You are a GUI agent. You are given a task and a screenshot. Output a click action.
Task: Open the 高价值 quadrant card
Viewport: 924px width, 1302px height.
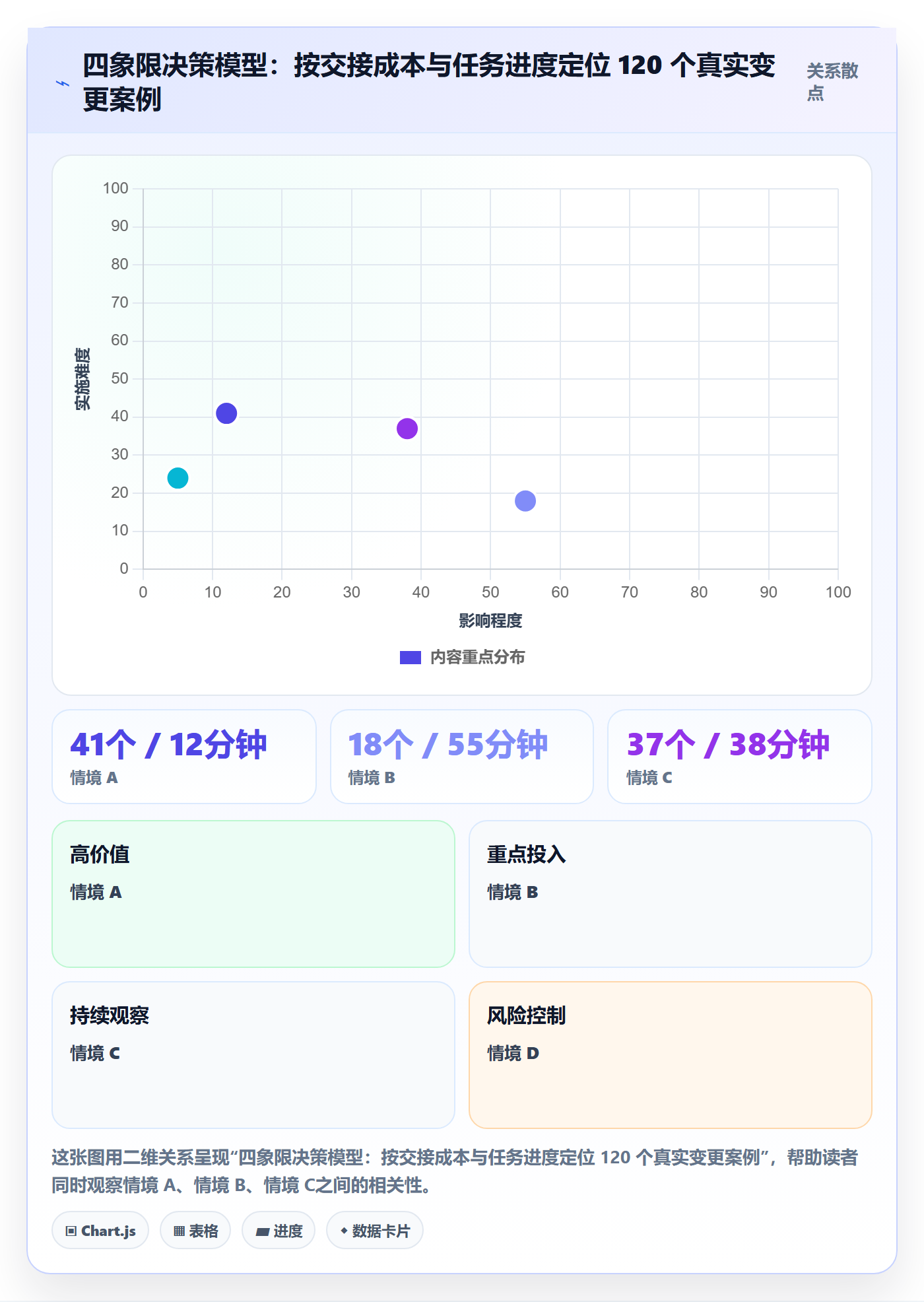pyautogui.click(x=253, y=894)
